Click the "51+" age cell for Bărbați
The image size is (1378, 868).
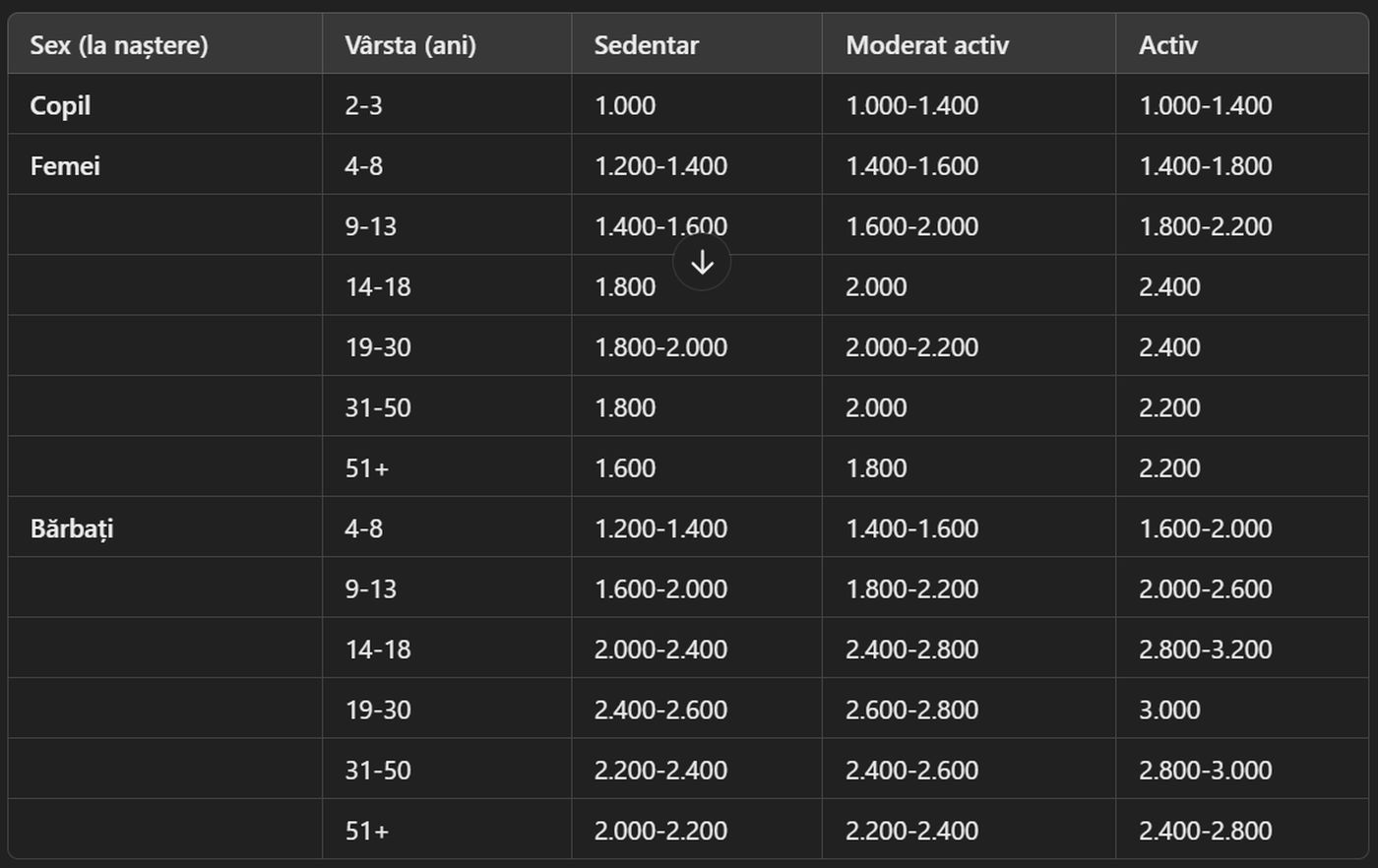[367, 831]
